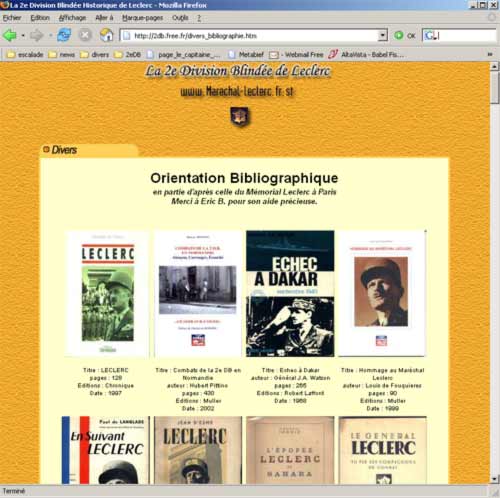
Task: Show more bookmarks chevron
Action: click(x=490, y=54)
